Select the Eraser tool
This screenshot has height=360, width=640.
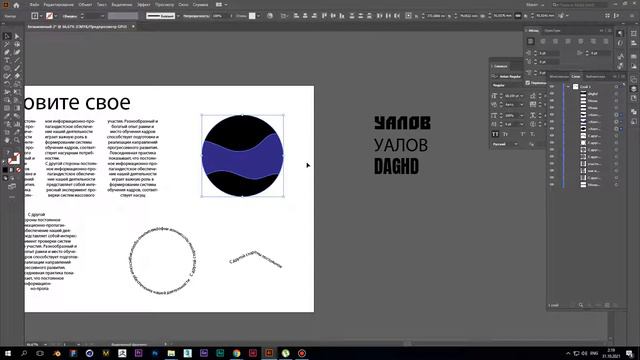(17, 76)
